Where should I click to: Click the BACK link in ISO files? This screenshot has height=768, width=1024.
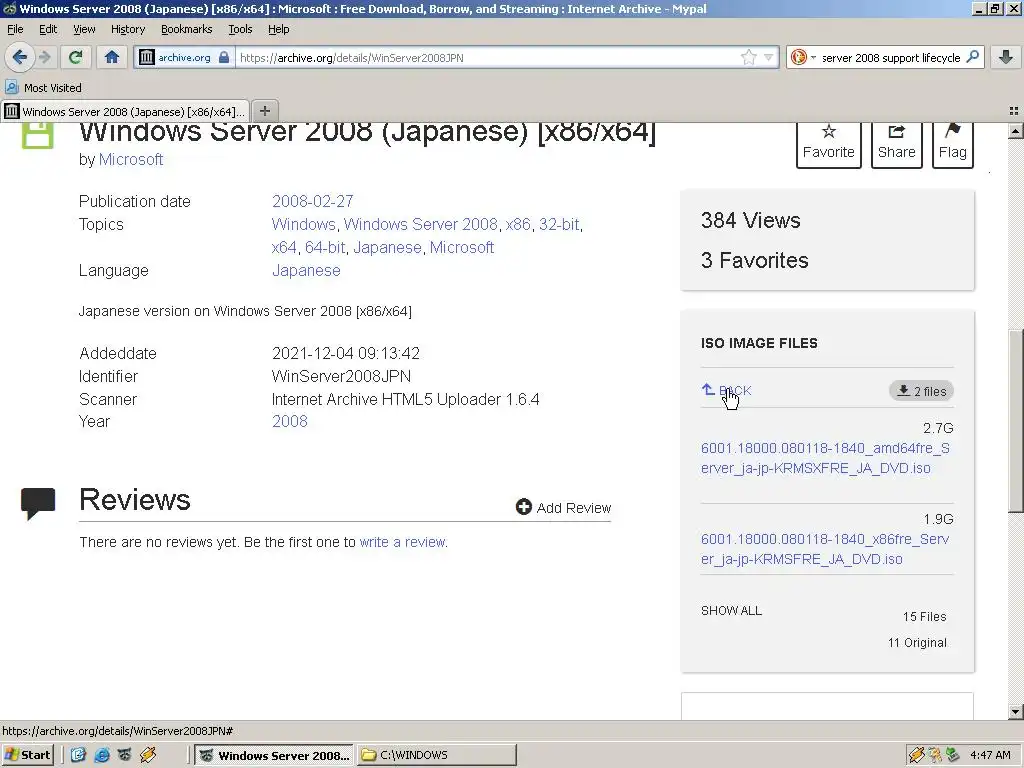coord(726,391)
